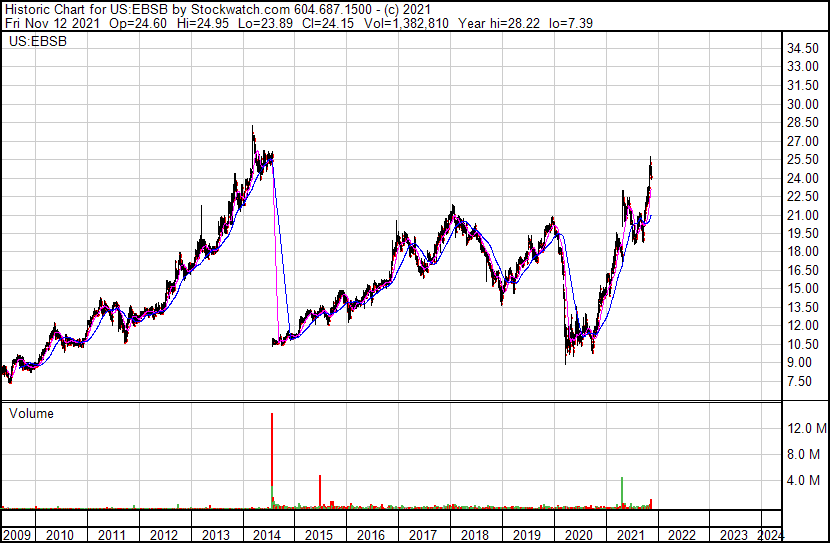Select the 2019 year label on time axis

tap(526, 535)
